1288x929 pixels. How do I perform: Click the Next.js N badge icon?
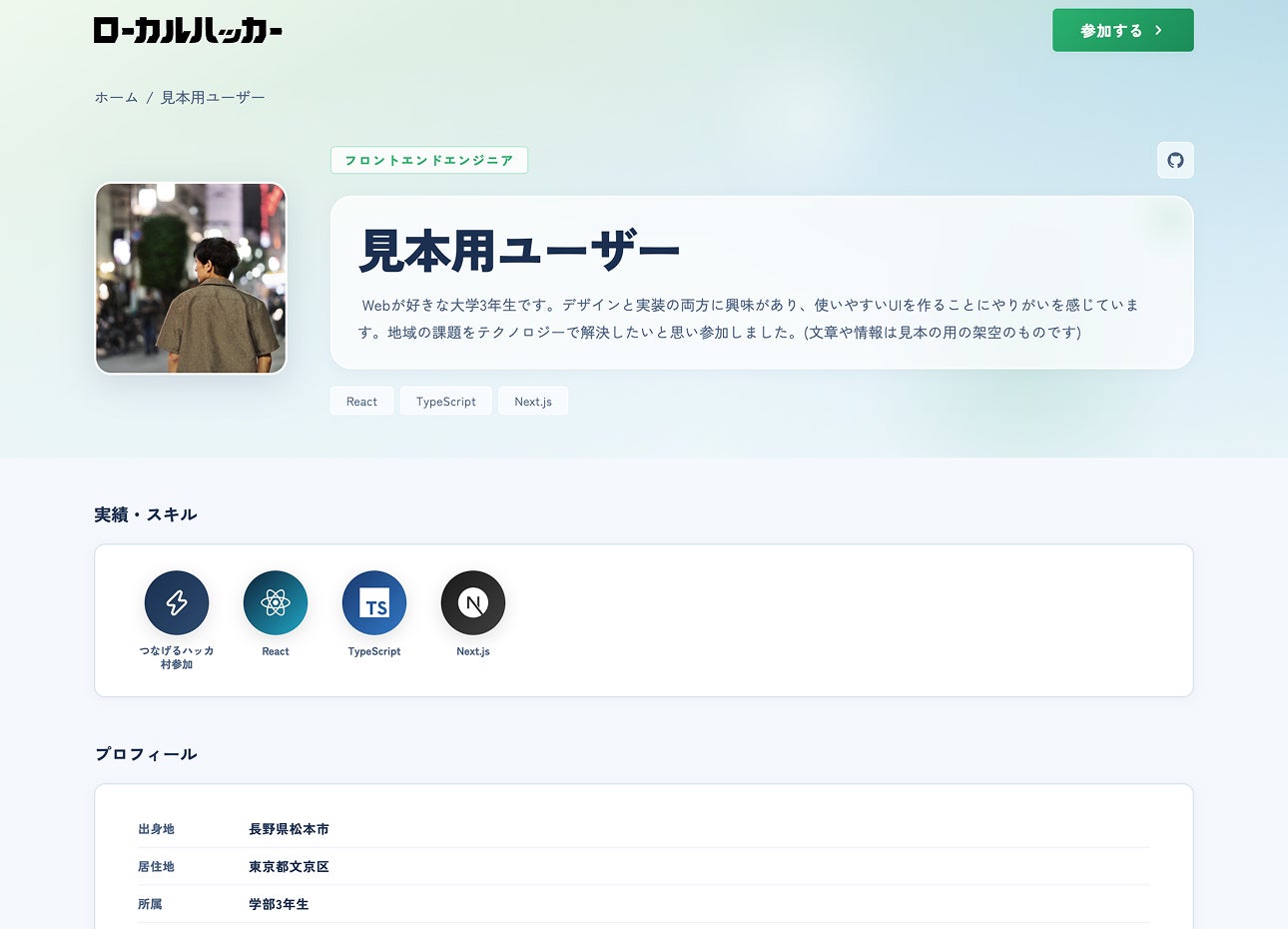(473, 602)
